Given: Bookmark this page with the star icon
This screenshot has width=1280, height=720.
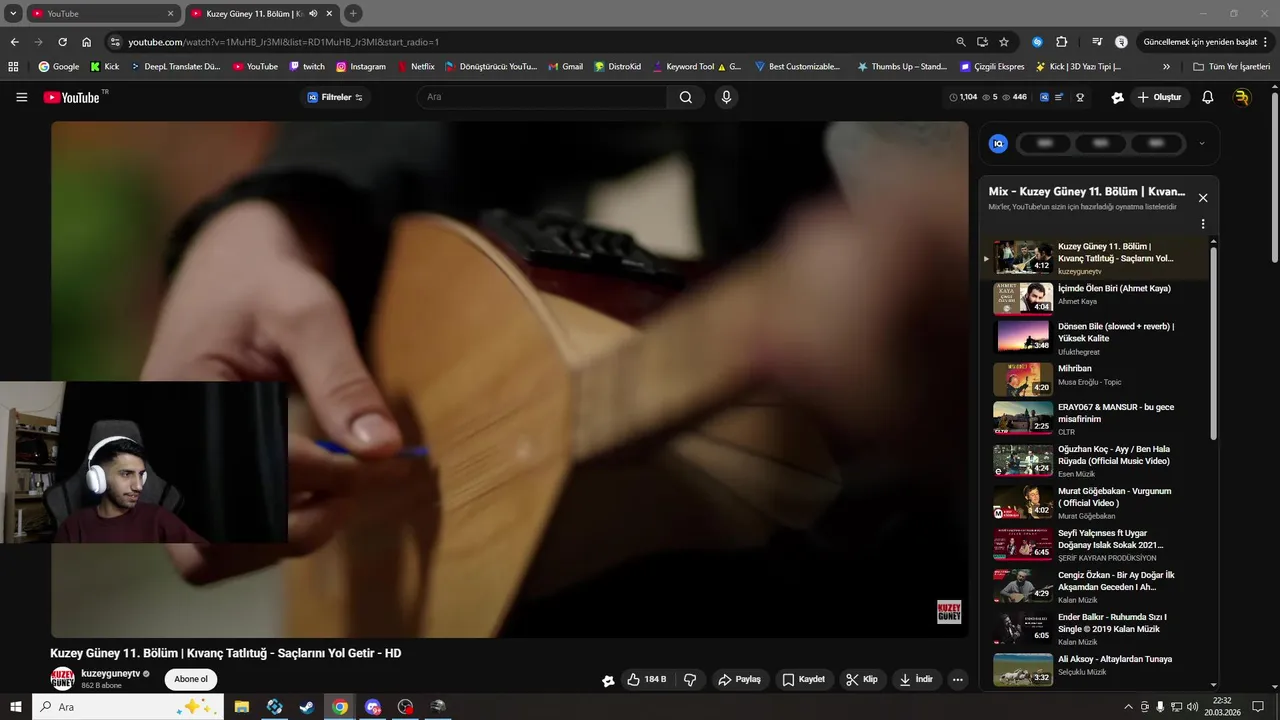Looking at the screenshot, I should 1004,42.
